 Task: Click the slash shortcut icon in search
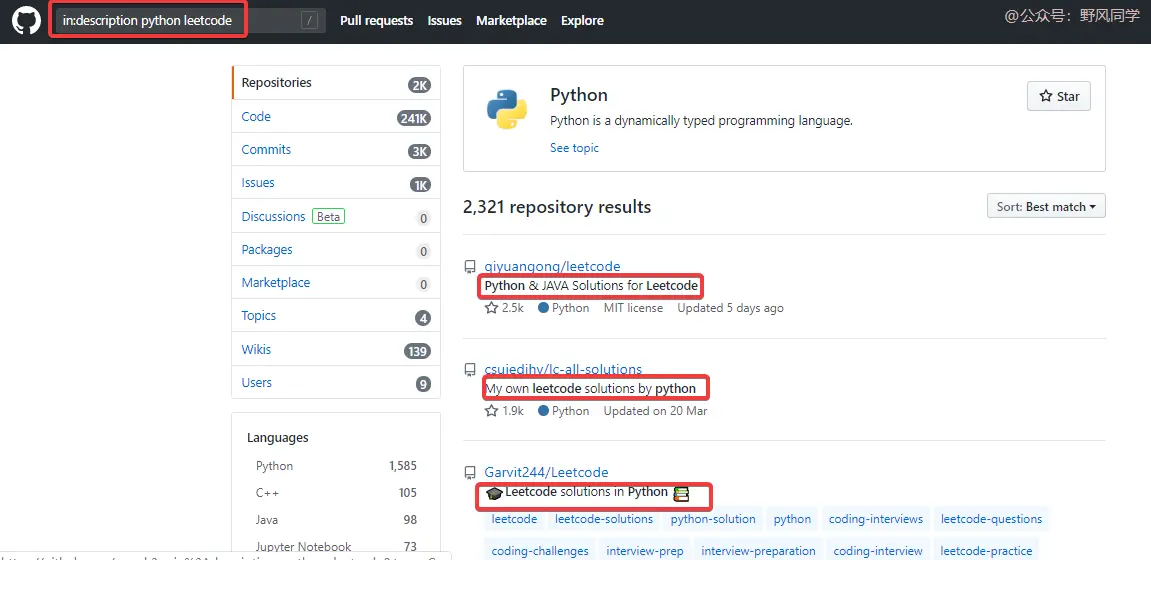pyautogui.click(x=309, y=21)
